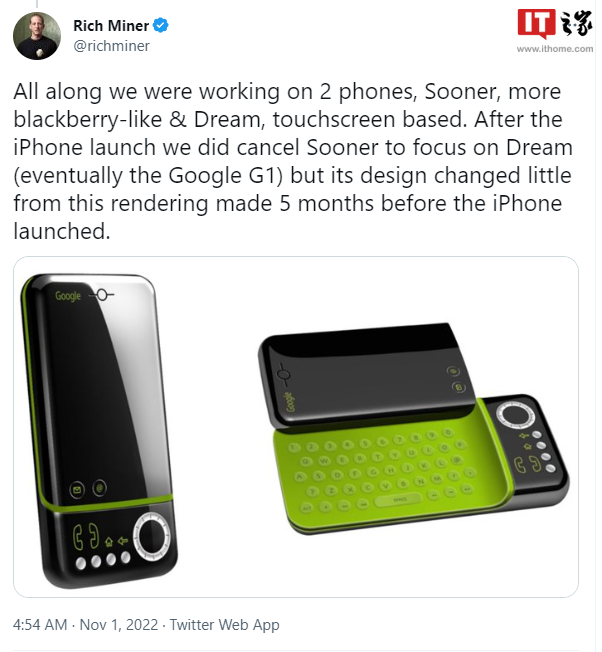
Task: Click the Google logo on the upright phone
Action: click(x=68, y=295)
